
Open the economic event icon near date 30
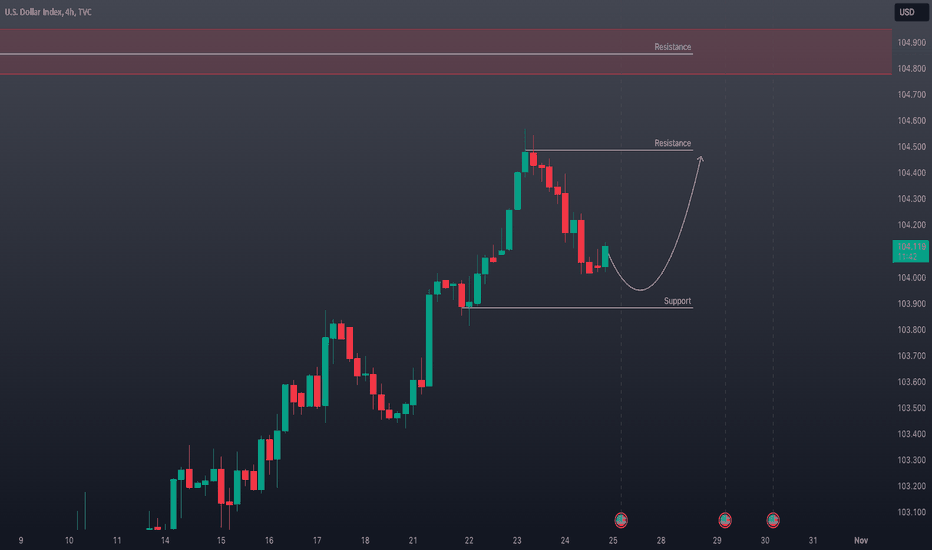tap(773, 520)
